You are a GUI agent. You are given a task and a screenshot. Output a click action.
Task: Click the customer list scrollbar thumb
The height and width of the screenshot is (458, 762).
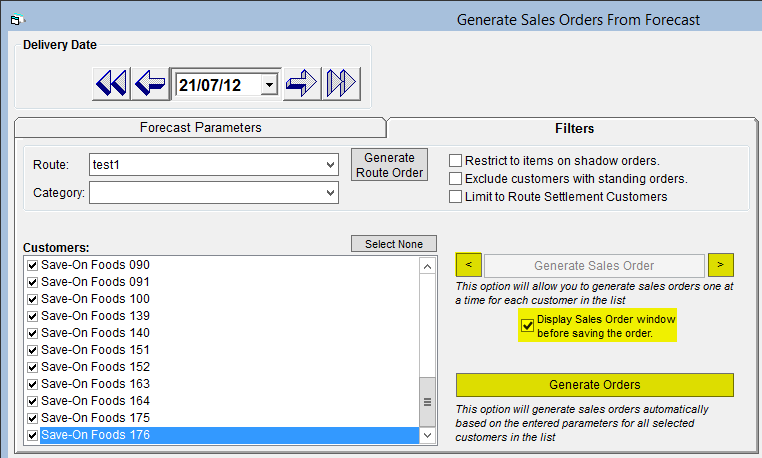coord(427,402)
